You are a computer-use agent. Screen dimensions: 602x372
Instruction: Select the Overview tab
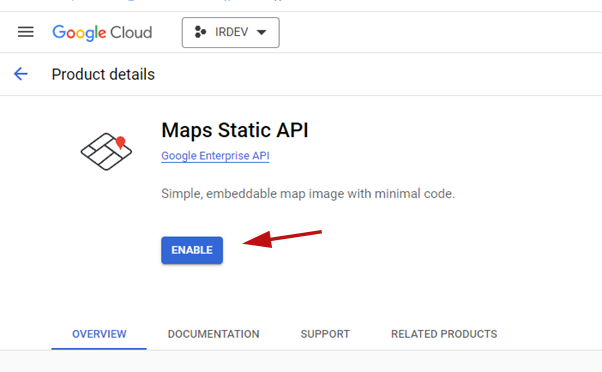click(x=99, y=334)
